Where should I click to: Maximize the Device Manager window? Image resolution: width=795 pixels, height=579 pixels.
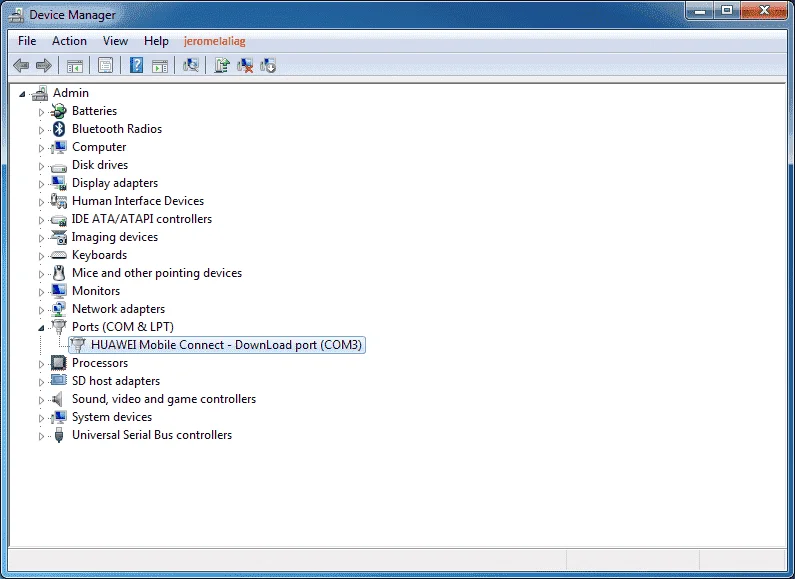point(727,11)
